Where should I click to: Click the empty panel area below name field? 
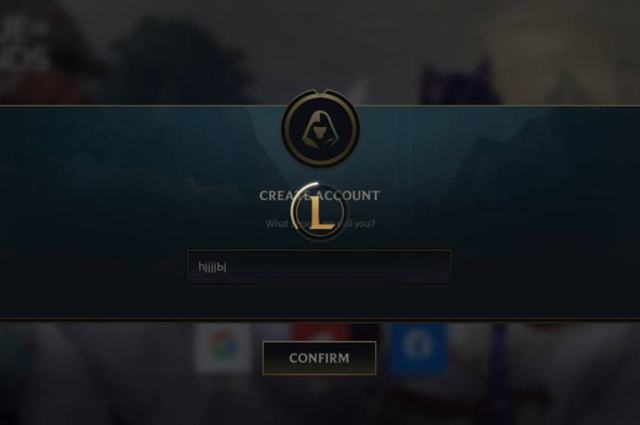coord(319,300)
